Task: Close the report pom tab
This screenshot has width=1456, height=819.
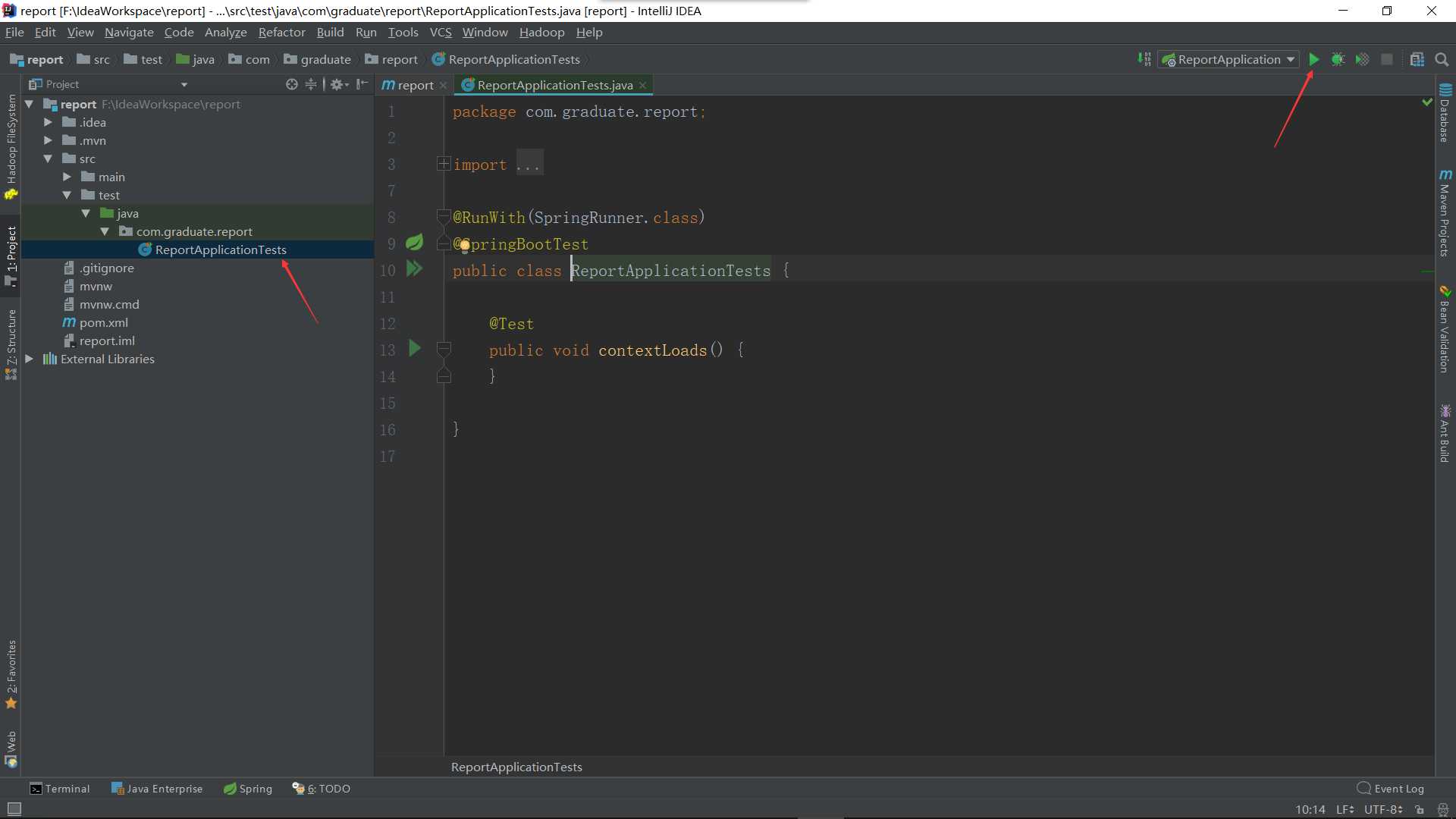Action: point(443,85)
